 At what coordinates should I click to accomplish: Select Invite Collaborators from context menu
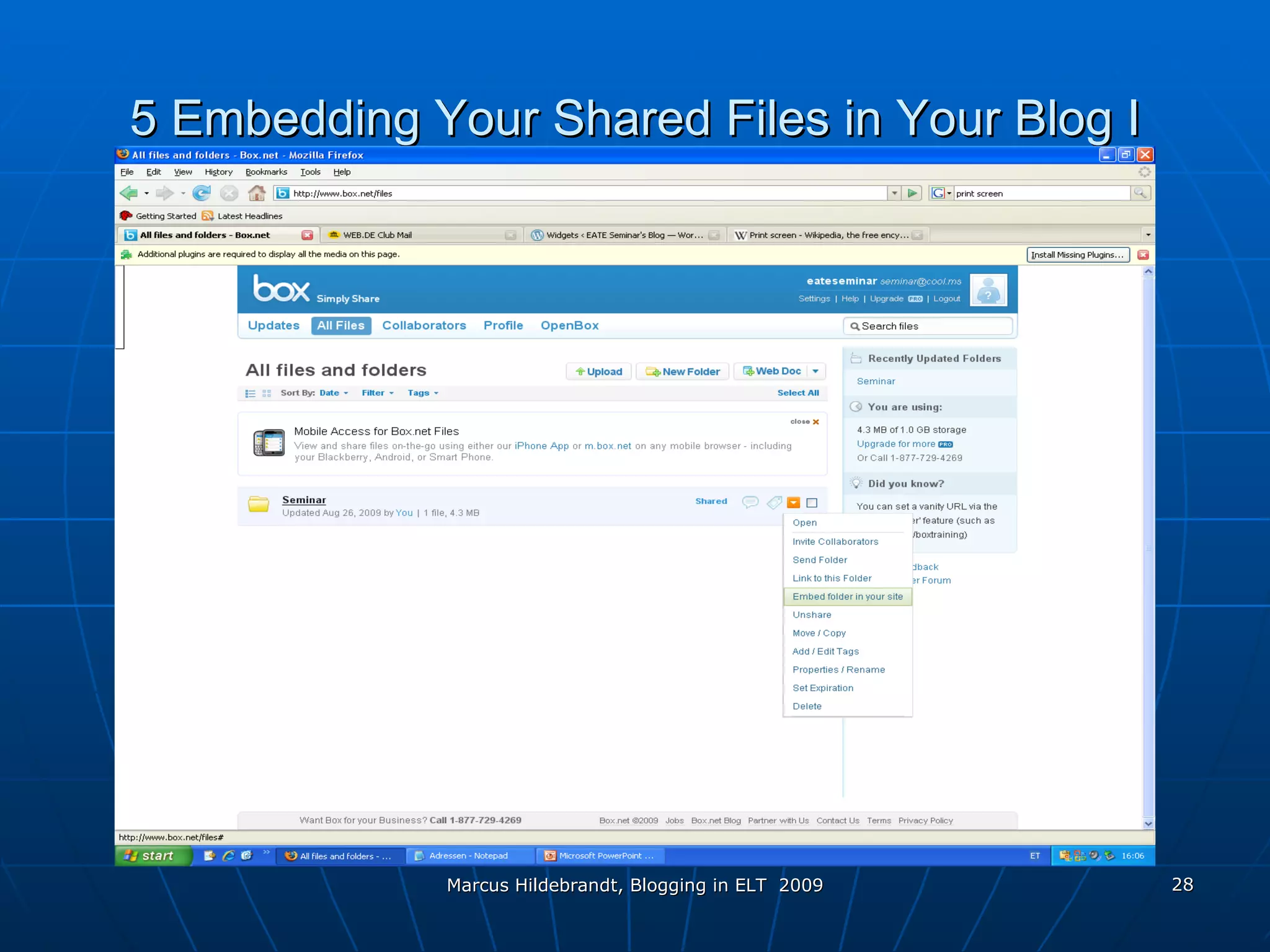[x=835, y=542]
